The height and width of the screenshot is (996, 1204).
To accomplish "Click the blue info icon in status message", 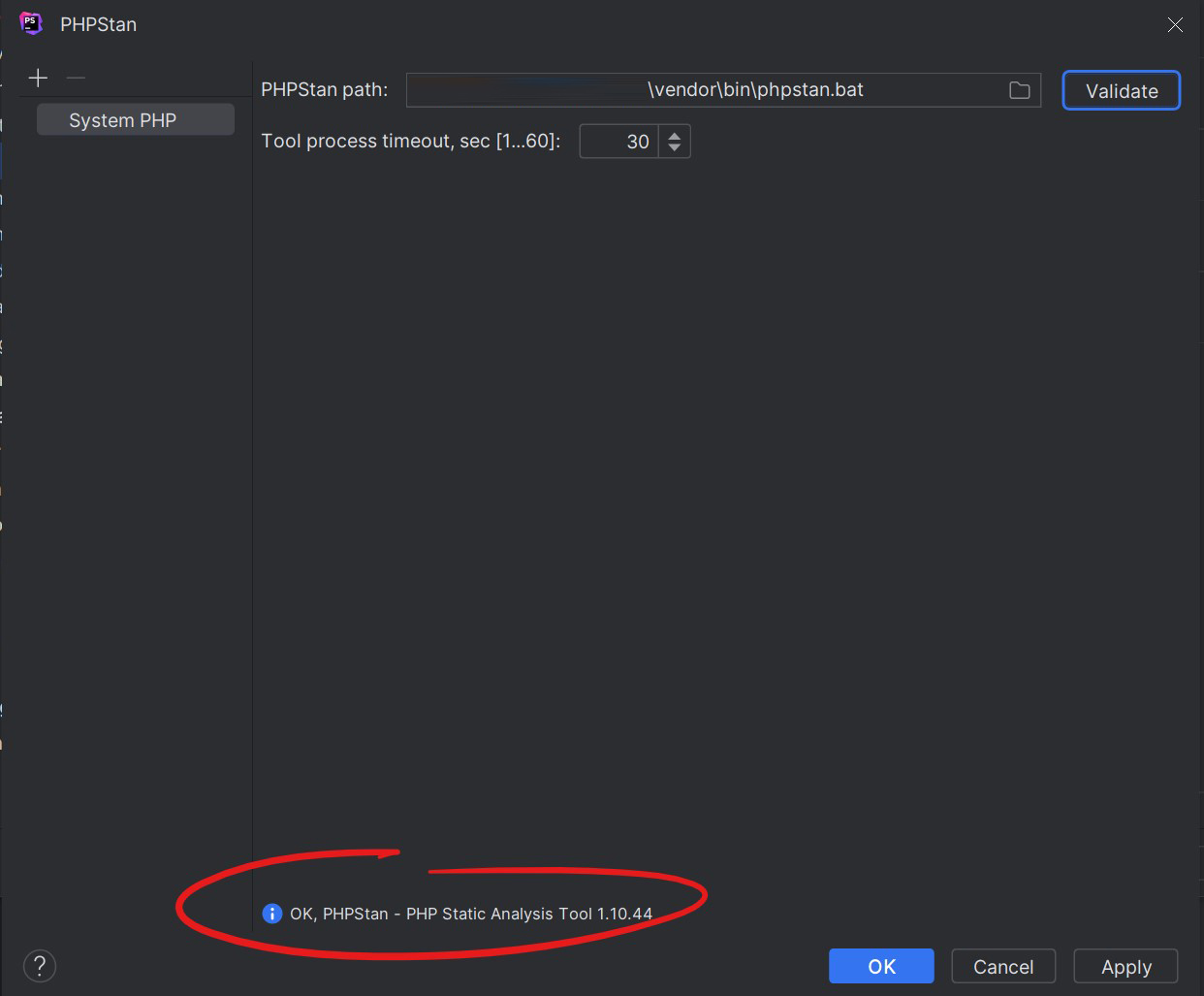I will point(272,914).
